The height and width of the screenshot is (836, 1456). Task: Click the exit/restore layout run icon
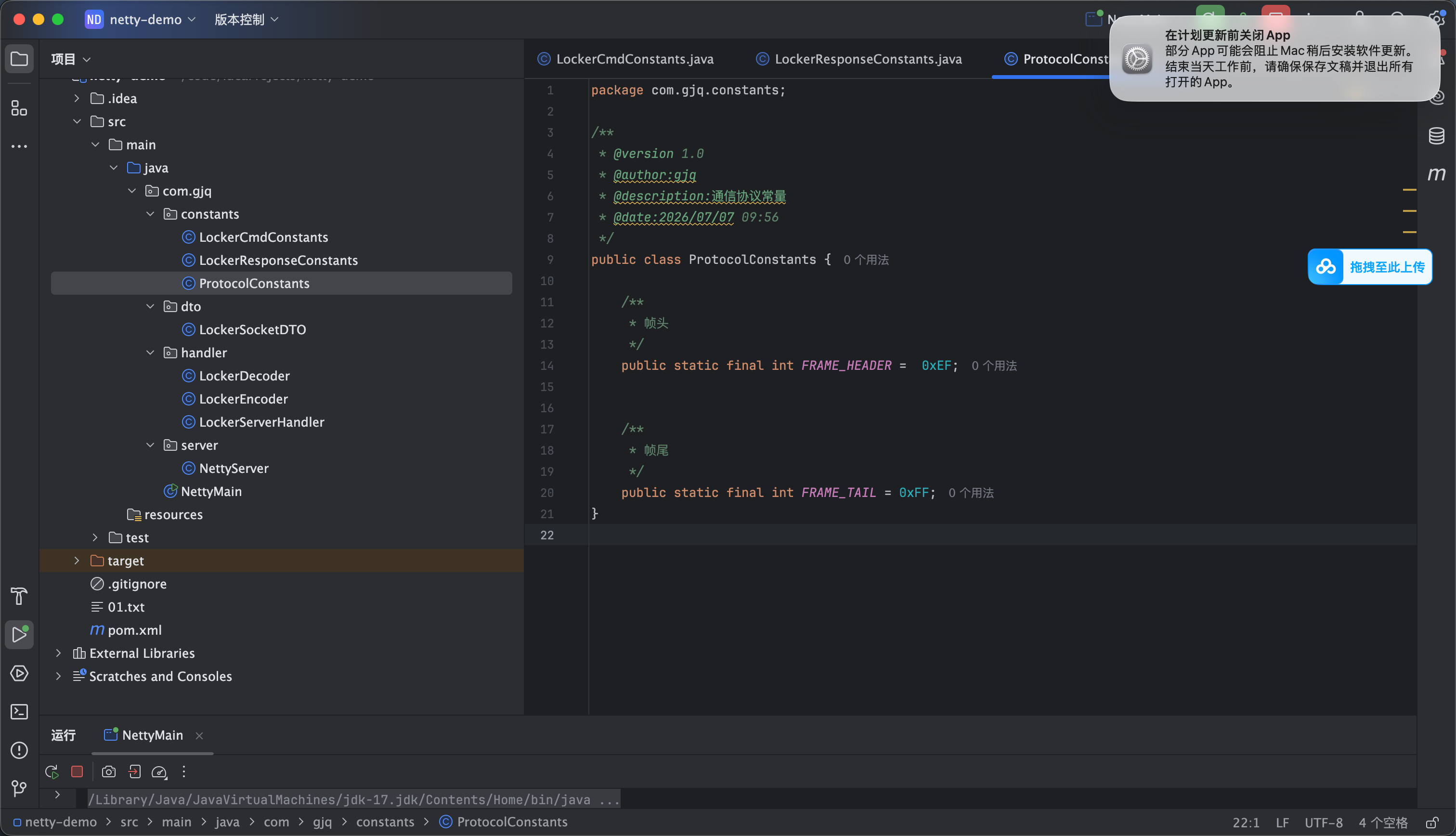click(x=134, y=771)
